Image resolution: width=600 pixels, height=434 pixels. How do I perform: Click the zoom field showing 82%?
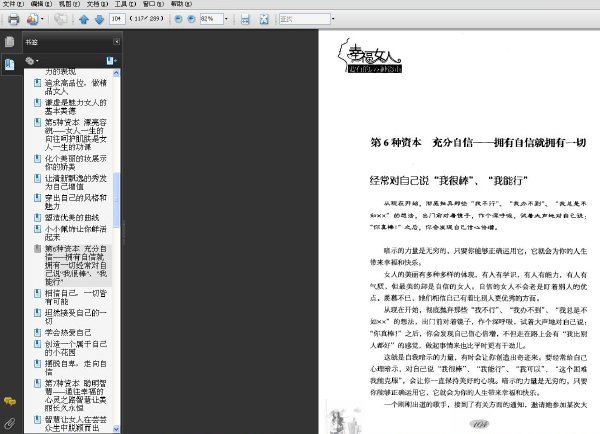[x=211, y=18]
